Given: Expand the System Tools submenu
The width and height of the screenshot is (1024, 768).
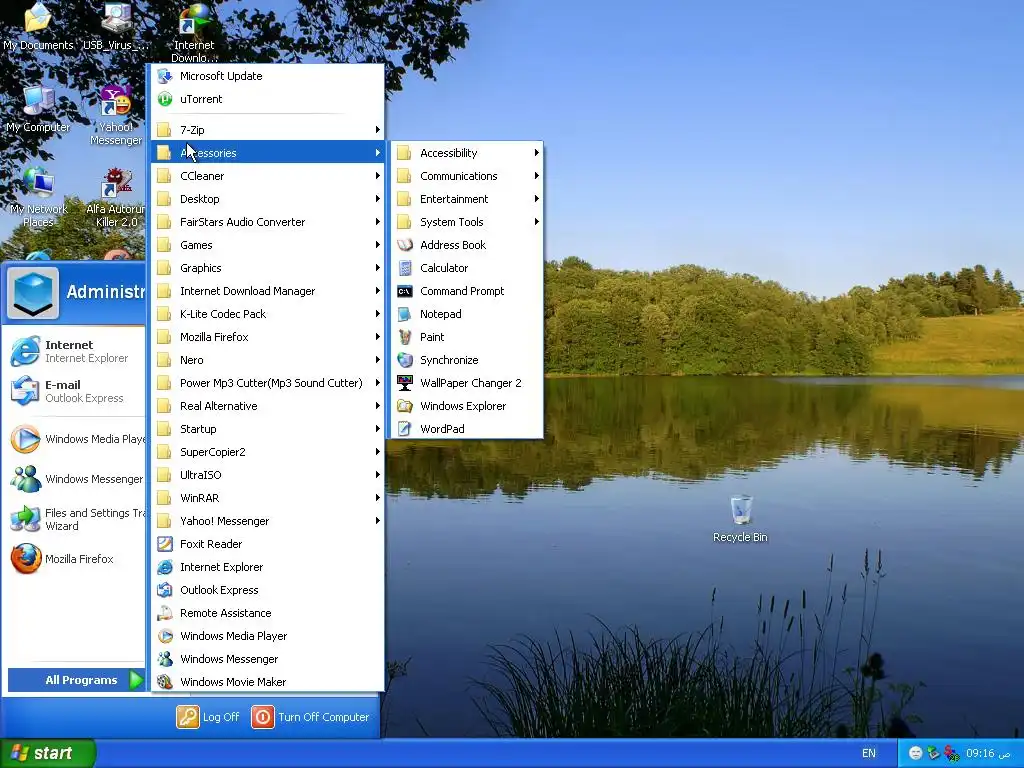Looking at the screenshot, I should click(x=466, y=222).
